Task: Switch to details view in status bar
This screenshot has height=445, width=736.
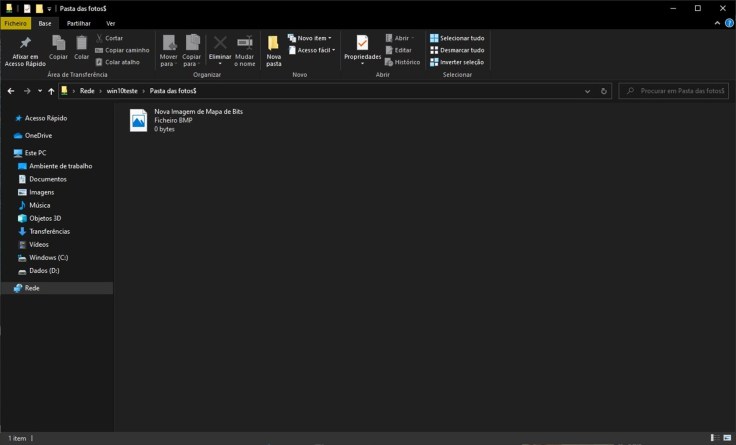Action: click(x=714, y=438)
